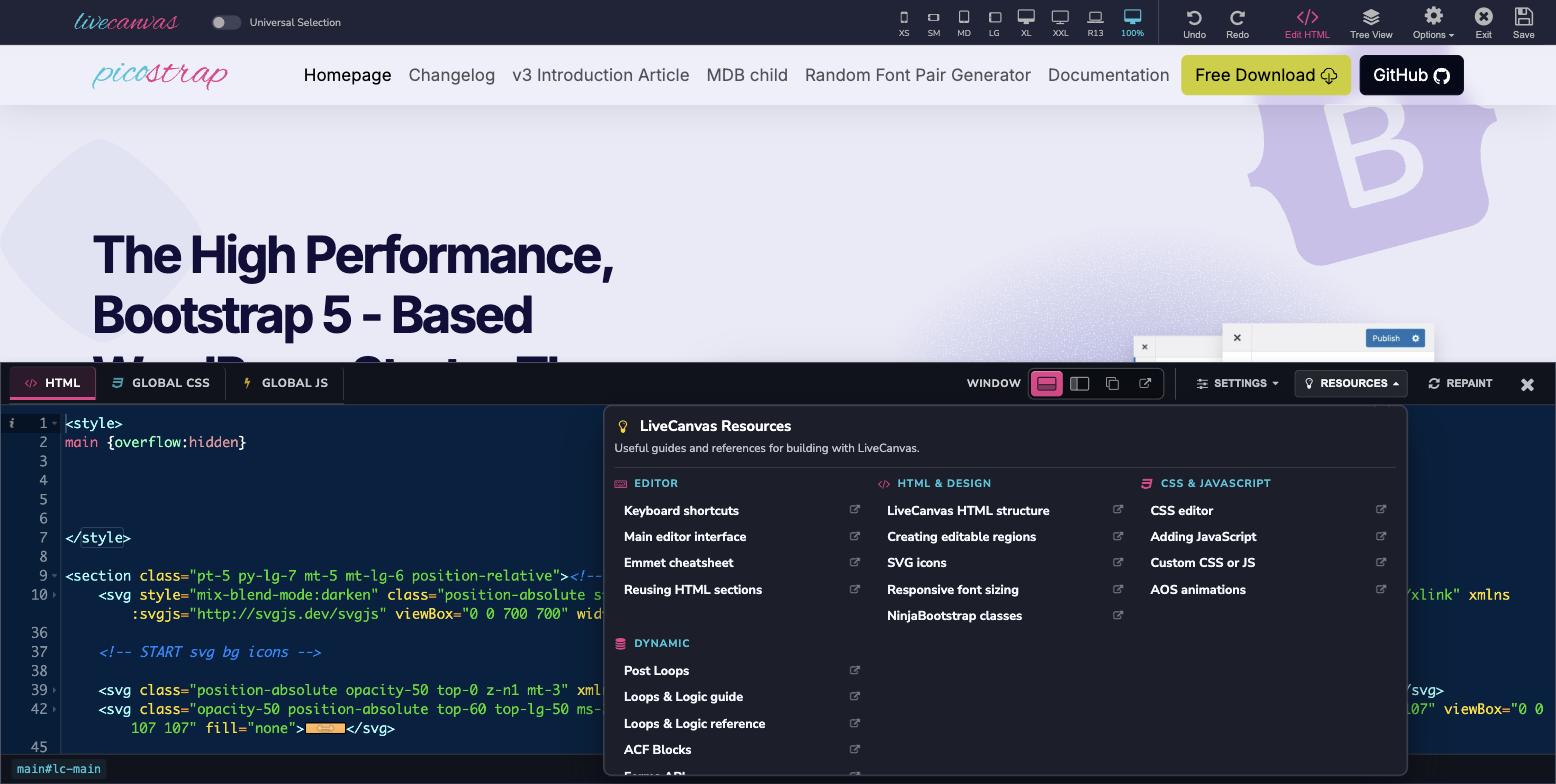
Task: Open the Tree View panel
Action: 1371,23
